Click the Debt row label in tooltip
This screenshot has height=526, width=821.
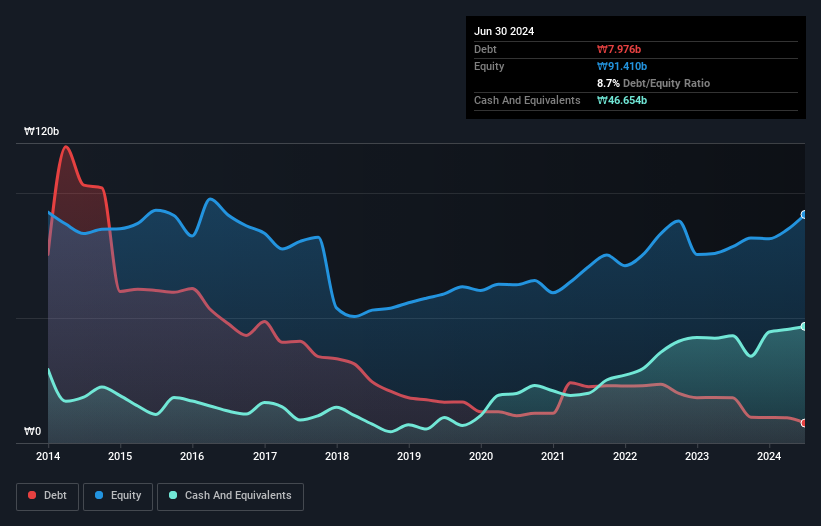pos(485,49)
